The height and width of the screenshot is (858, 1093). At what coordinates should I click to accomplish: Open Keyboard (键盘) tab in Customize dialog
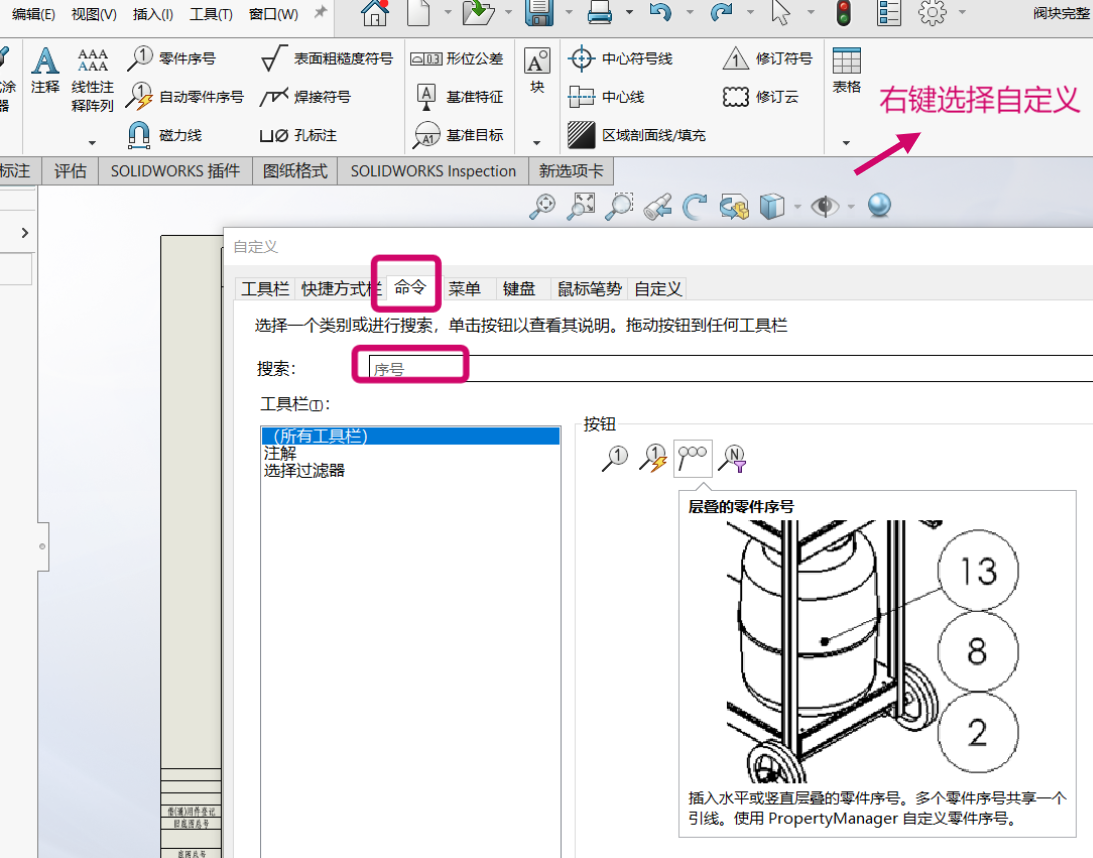(519, 289)
